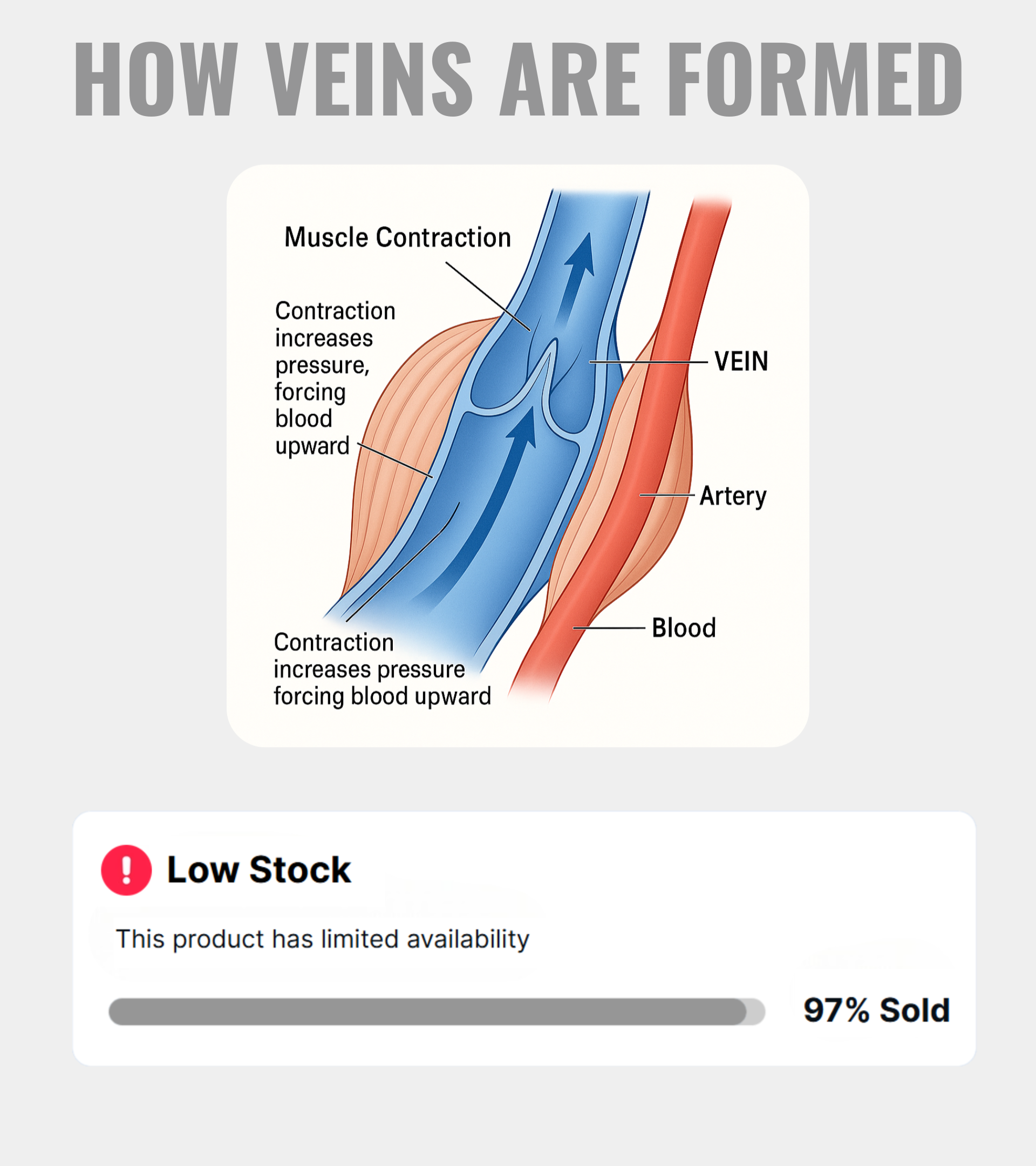The height and width of the screenshot is (1166, 1036).
Task: Click the "Low Stock" heading
Action: [258, 870]
